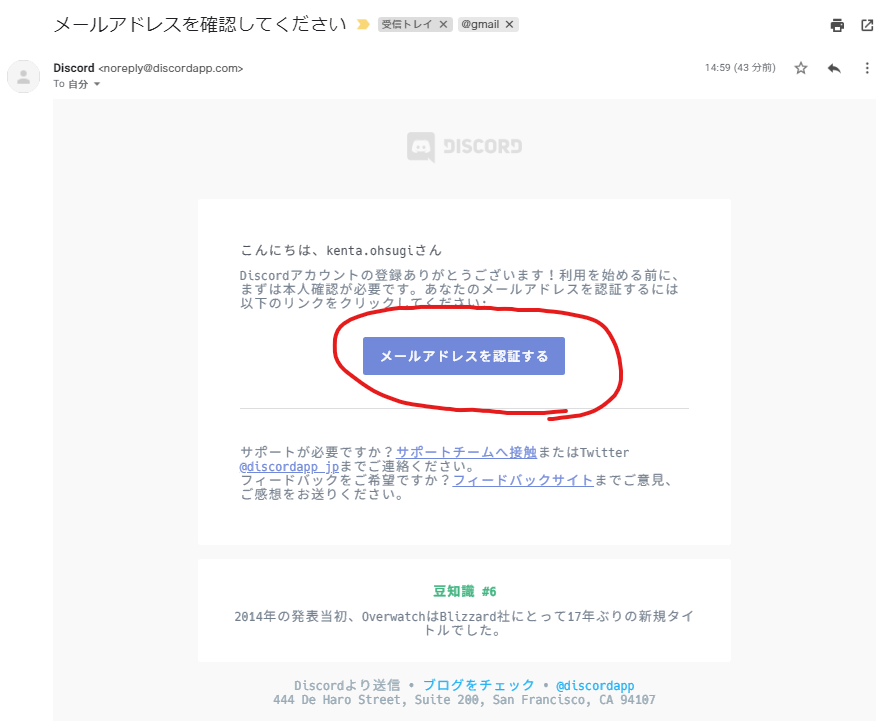Click the Discord sender name
The width and height of the screenshot is (894, 721).
tap(74, 68)
